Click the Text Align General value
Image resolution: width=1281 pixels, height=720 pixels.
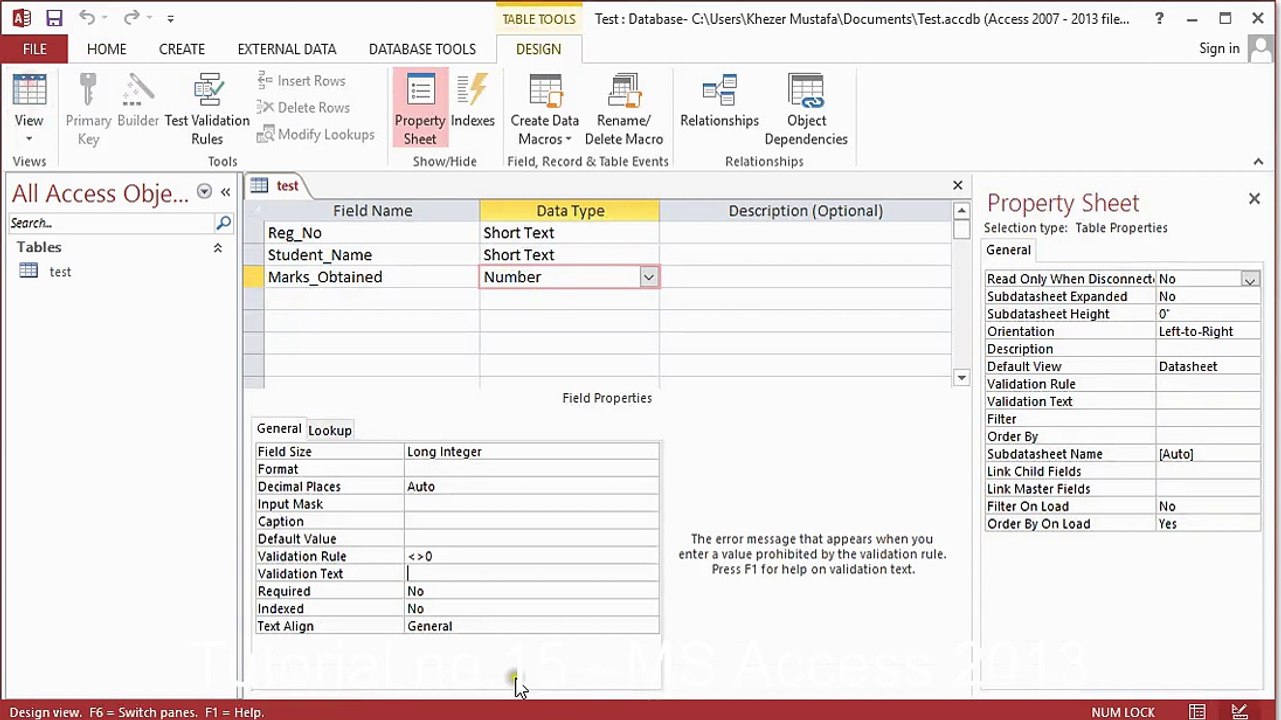(x=531, y=626)
